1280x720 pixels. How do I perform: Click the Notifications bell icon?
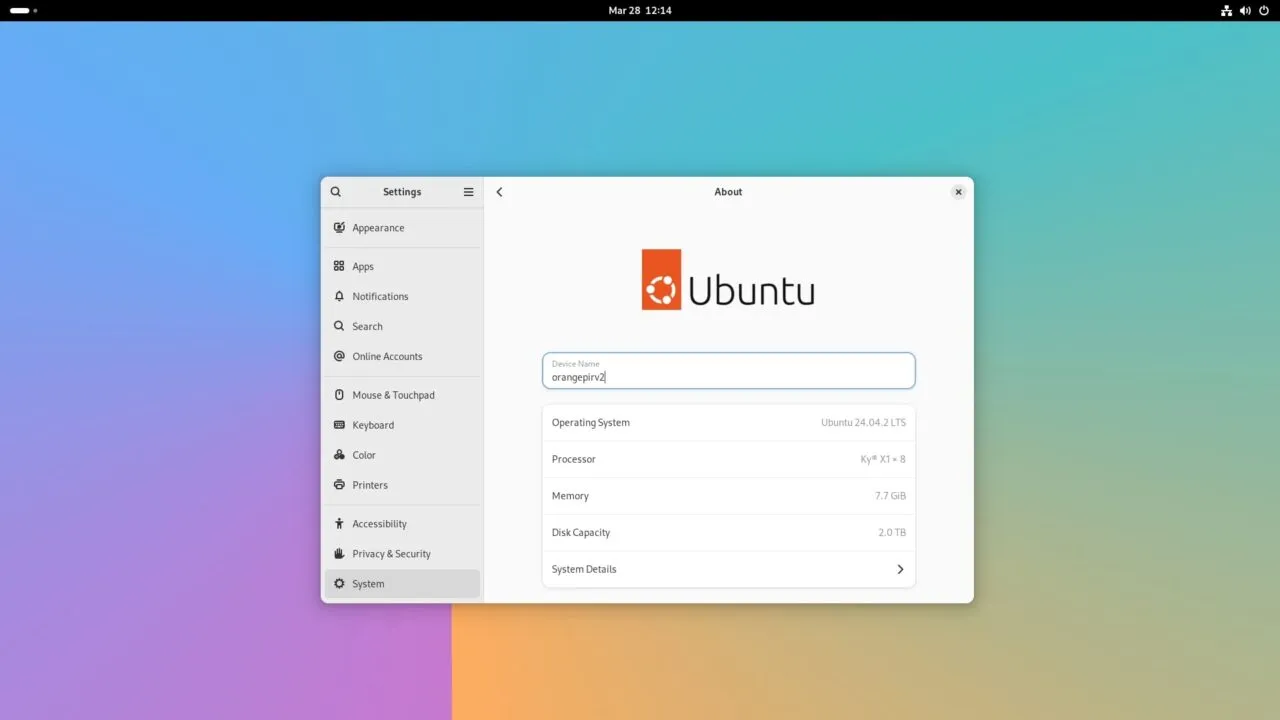click(x=339, y=297)
